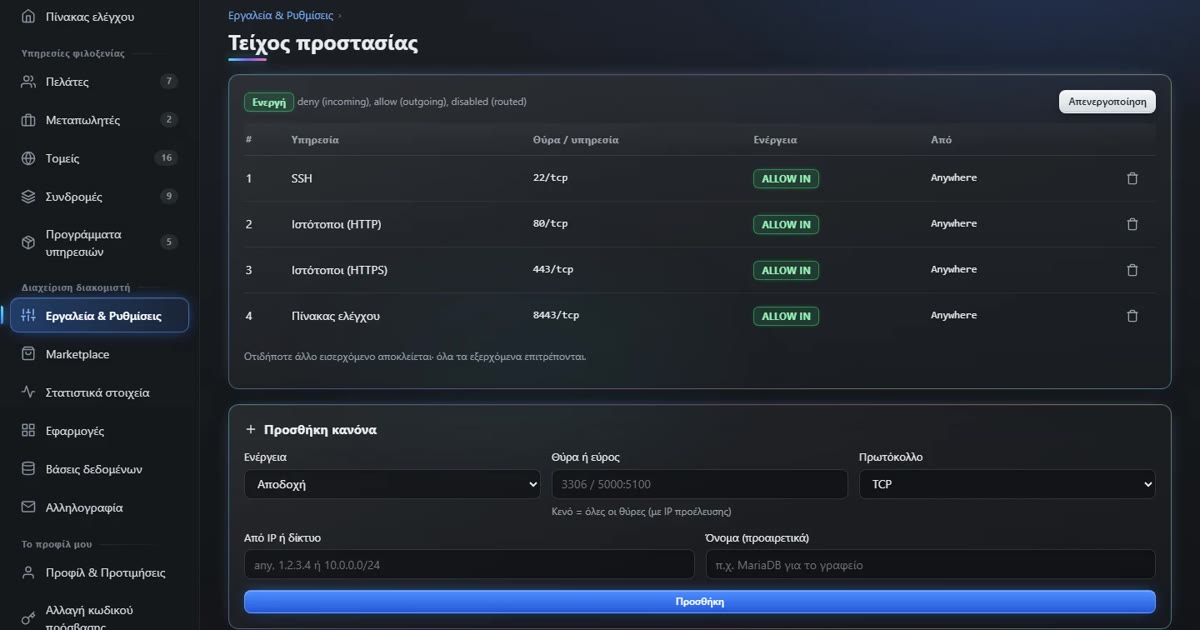
Task: Open Μεταπωλητές in the sidebar
Action: tap(99, 120)
